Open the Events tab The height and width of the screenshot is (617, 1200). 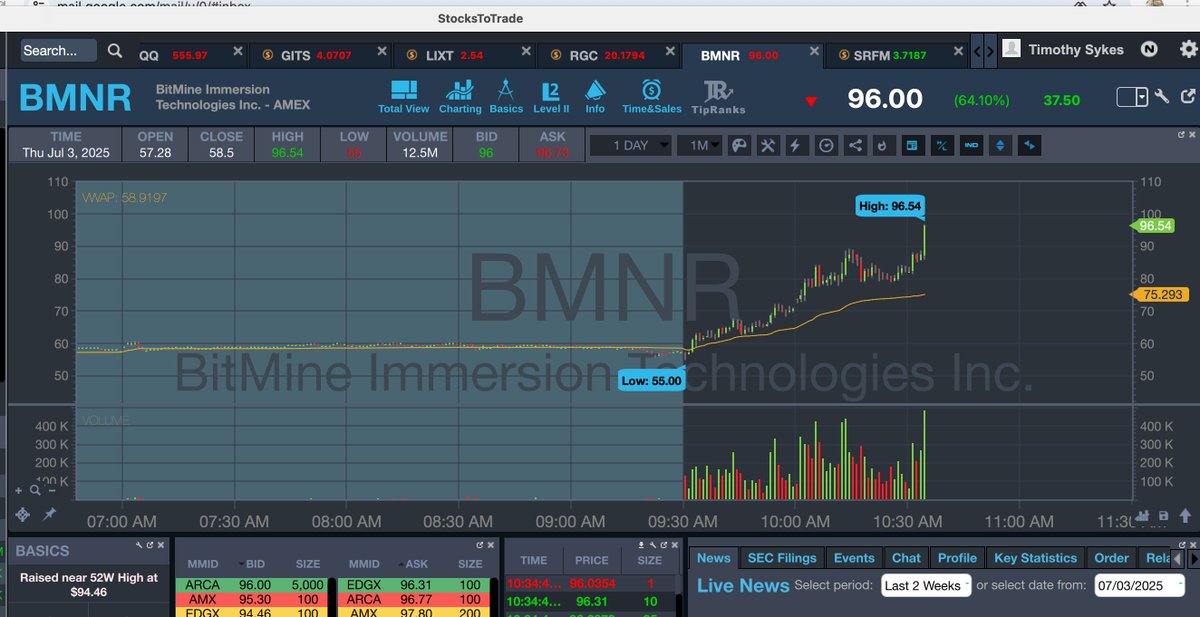(854, 558)
